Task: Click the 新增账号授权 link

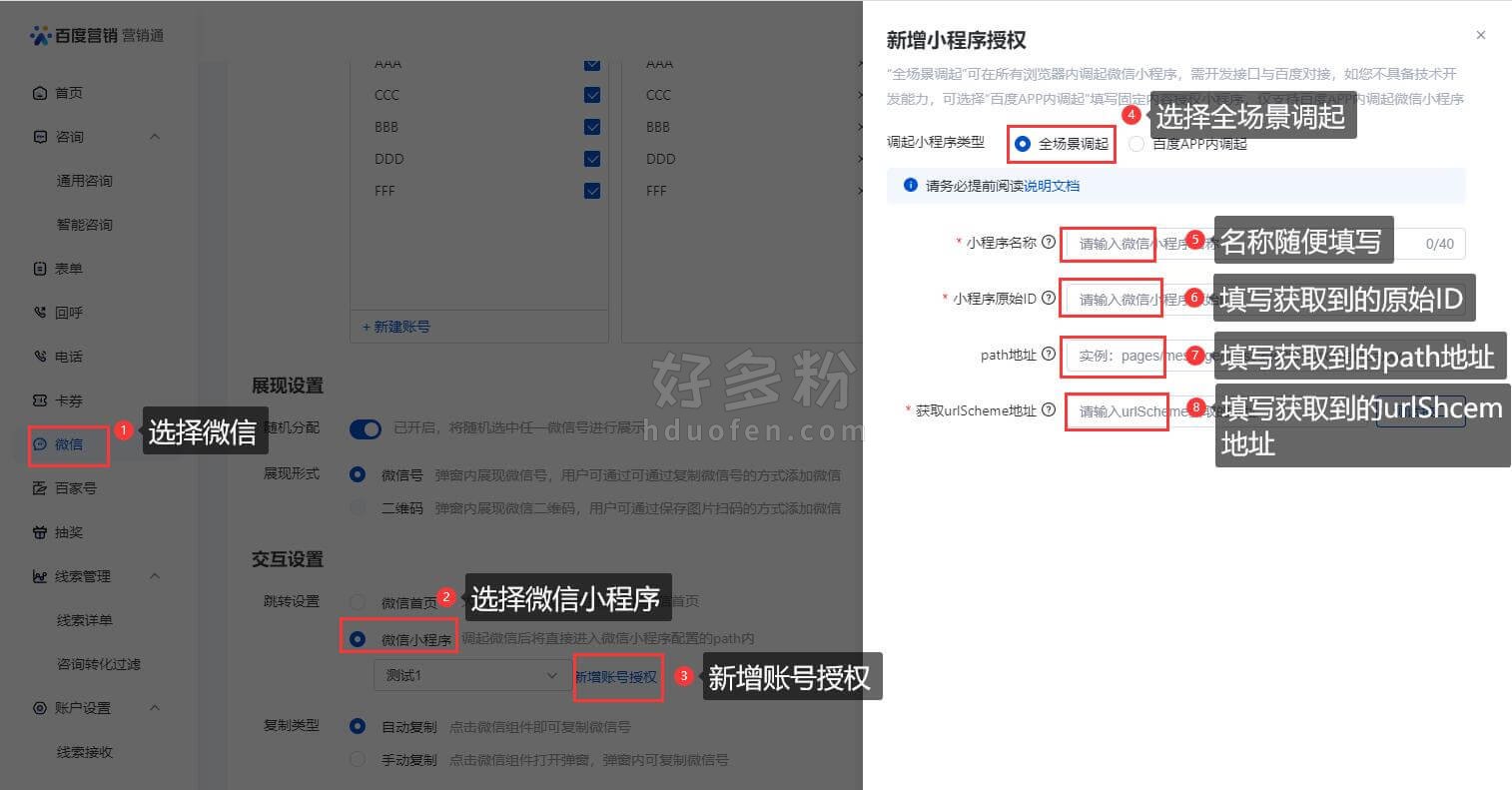Action: [616, 676]
